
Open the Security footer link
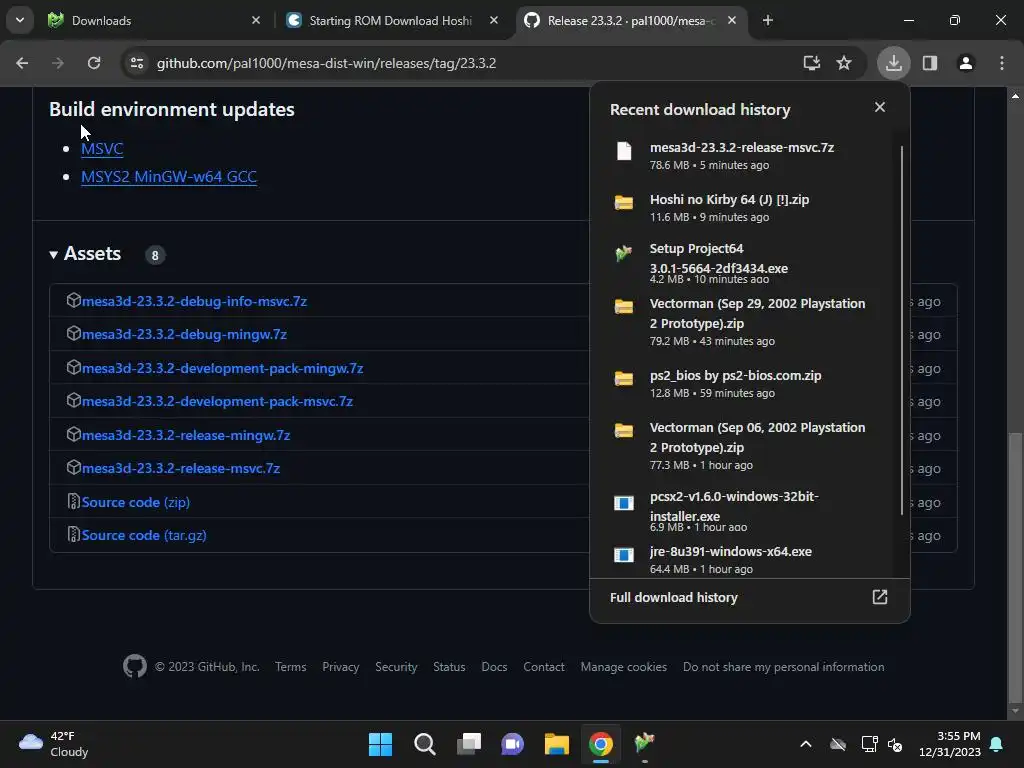tap(396, 667)
